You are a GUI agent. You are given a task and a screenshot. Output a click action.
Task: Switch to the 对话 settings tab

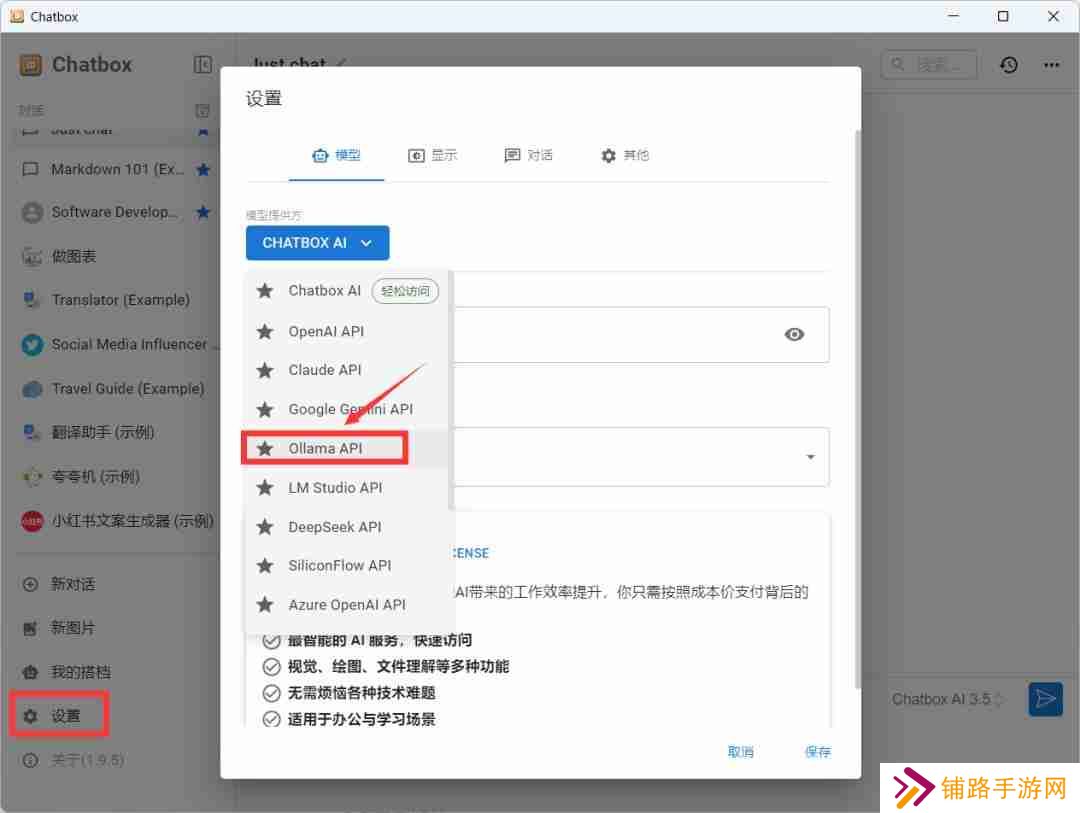pos(528,156)
